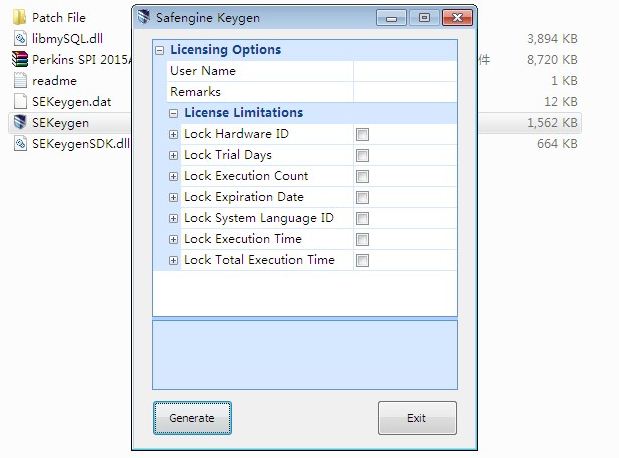Click the Safengine Keygen title bar icon
Image resolution: width=619 pixels, height=458 pixels.
coord(145,17)
